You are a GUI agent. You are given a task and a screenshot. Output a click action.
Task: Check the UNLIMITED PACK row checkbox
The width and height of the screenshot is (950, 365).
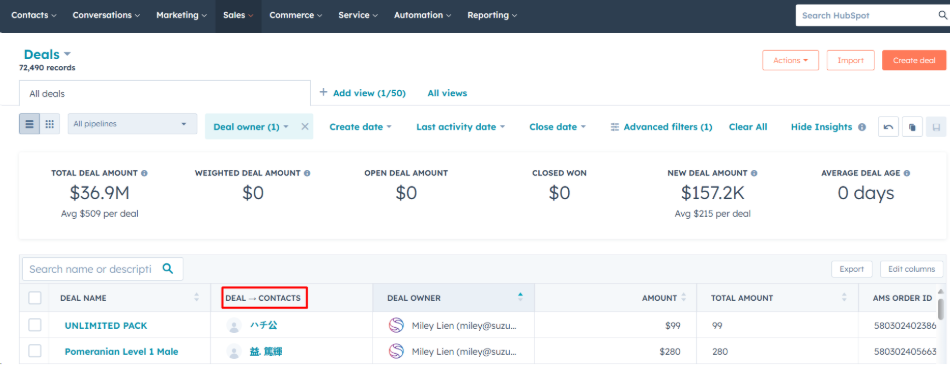coord(35,325)
